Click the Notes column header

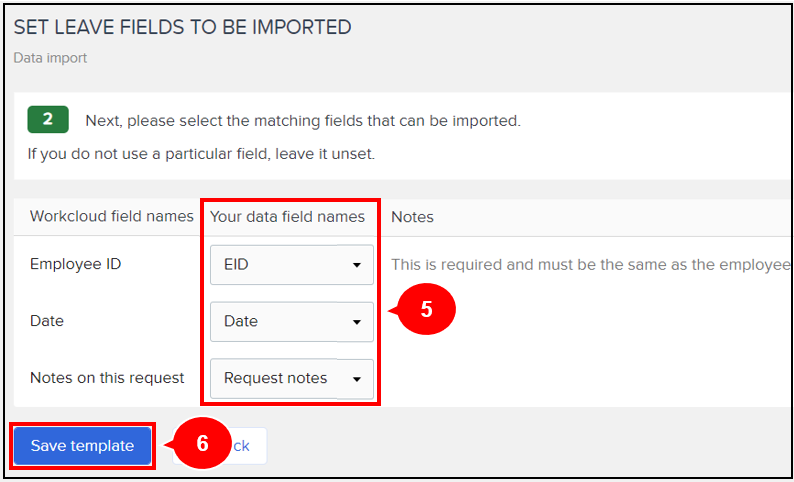click(412, 217)
